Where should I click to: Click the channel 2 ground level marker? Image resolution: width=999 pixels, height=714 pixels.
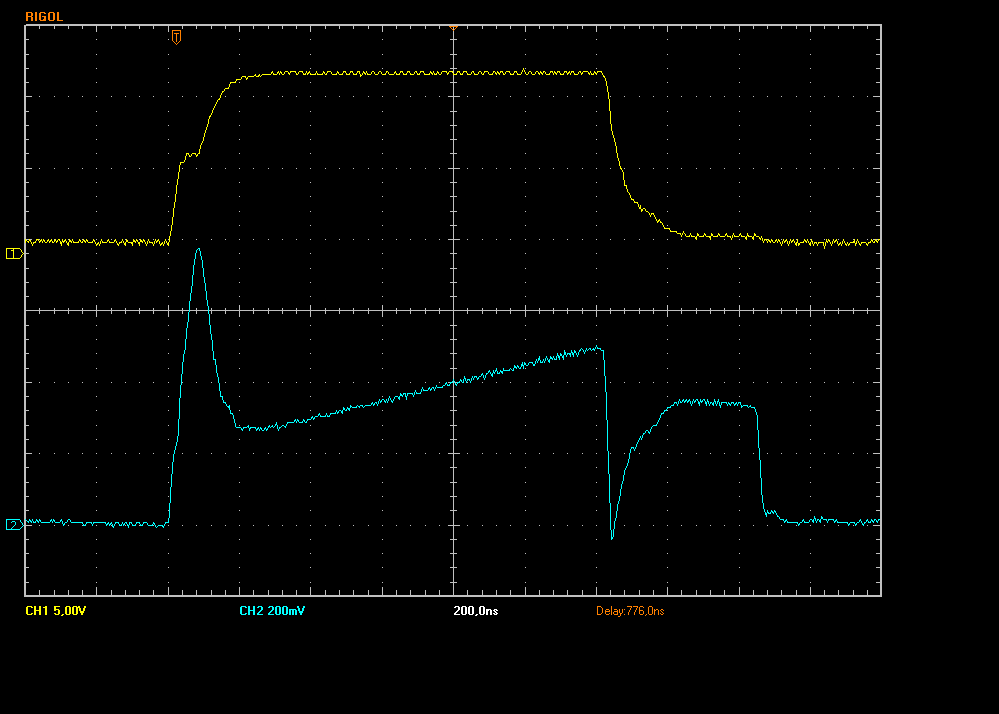coord(14,525)
